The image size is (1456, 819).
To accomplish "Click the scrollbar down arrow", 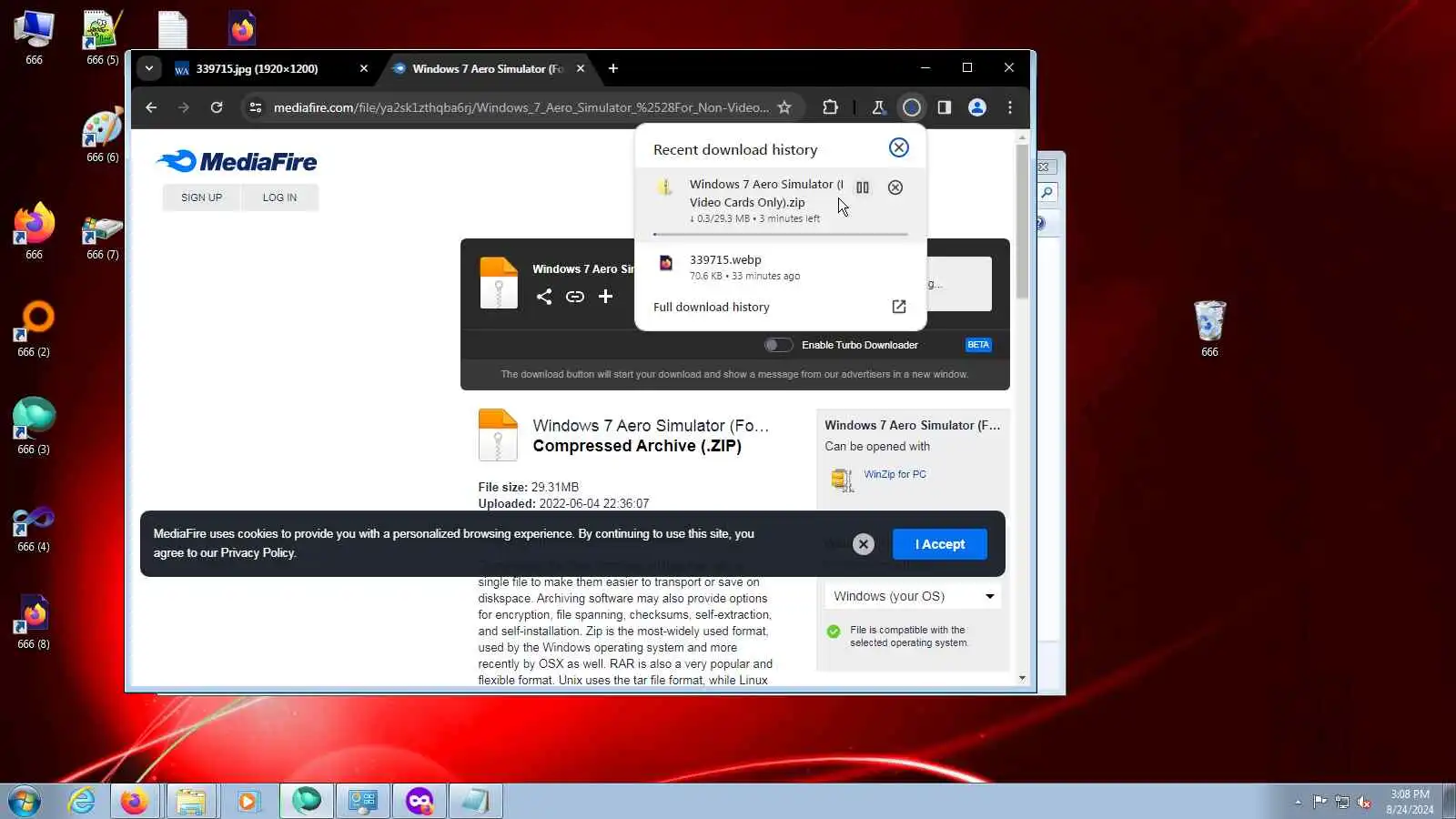I will point(1022,678).
